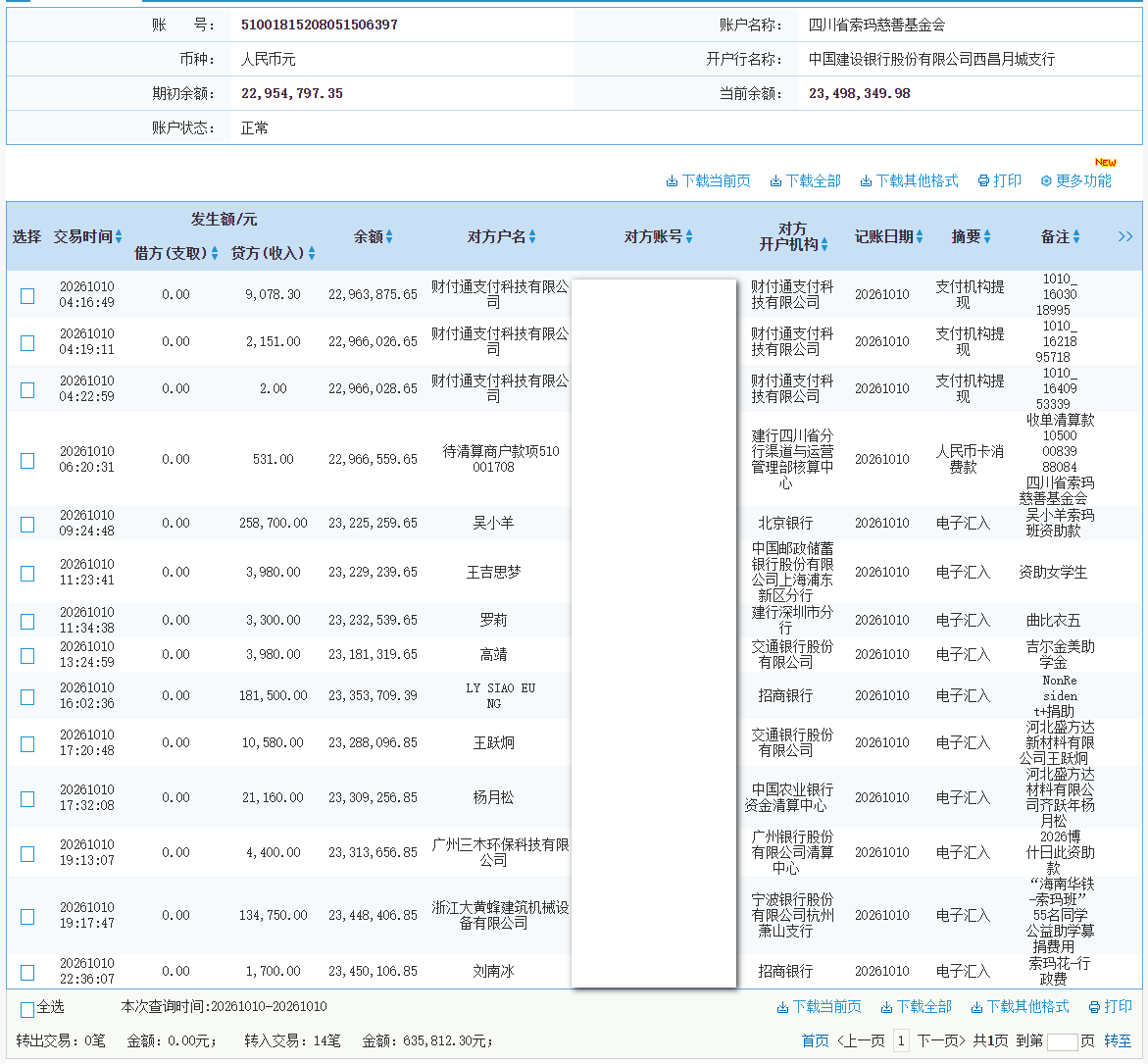1148x1064 pixels.
Task: Click the 转至 jump button
Action: pos(1118,1041)
